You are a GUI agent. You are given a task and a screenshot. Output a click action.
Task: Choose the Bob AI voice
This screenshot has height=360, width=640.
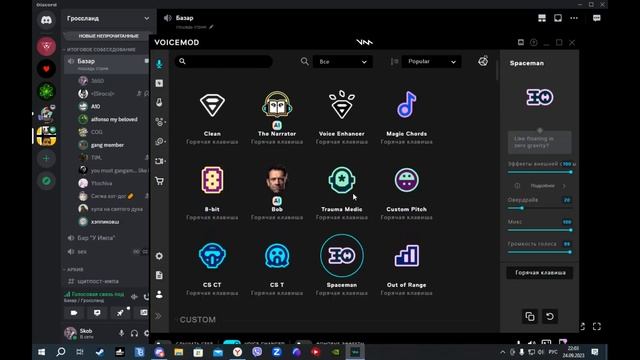point(277,180)
